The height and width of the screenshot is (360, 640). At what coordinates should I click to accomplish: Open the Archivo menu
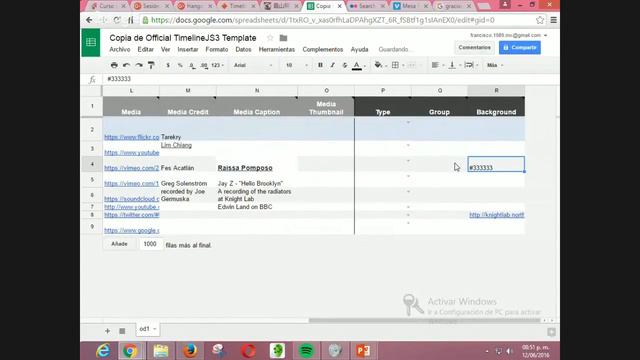point(120,49)
